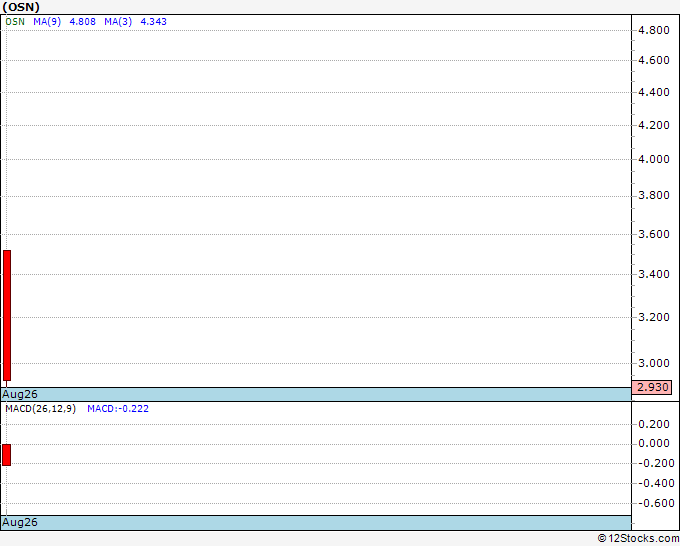Click the 3.600 price axis label
680x546 pixels.
click(654, 235)
